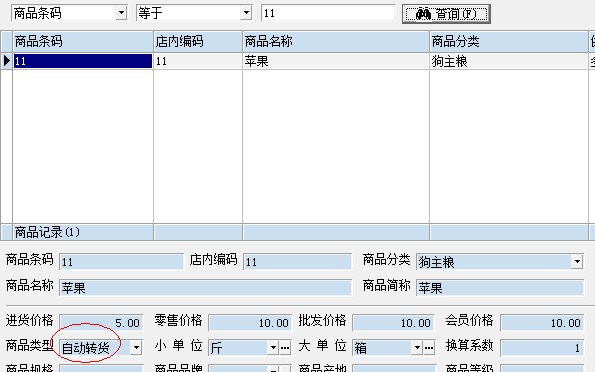Viewport: 595px width, 372px height.
Task: Click the 店内编码 cell 11 in the row
Action: [198, 61]
